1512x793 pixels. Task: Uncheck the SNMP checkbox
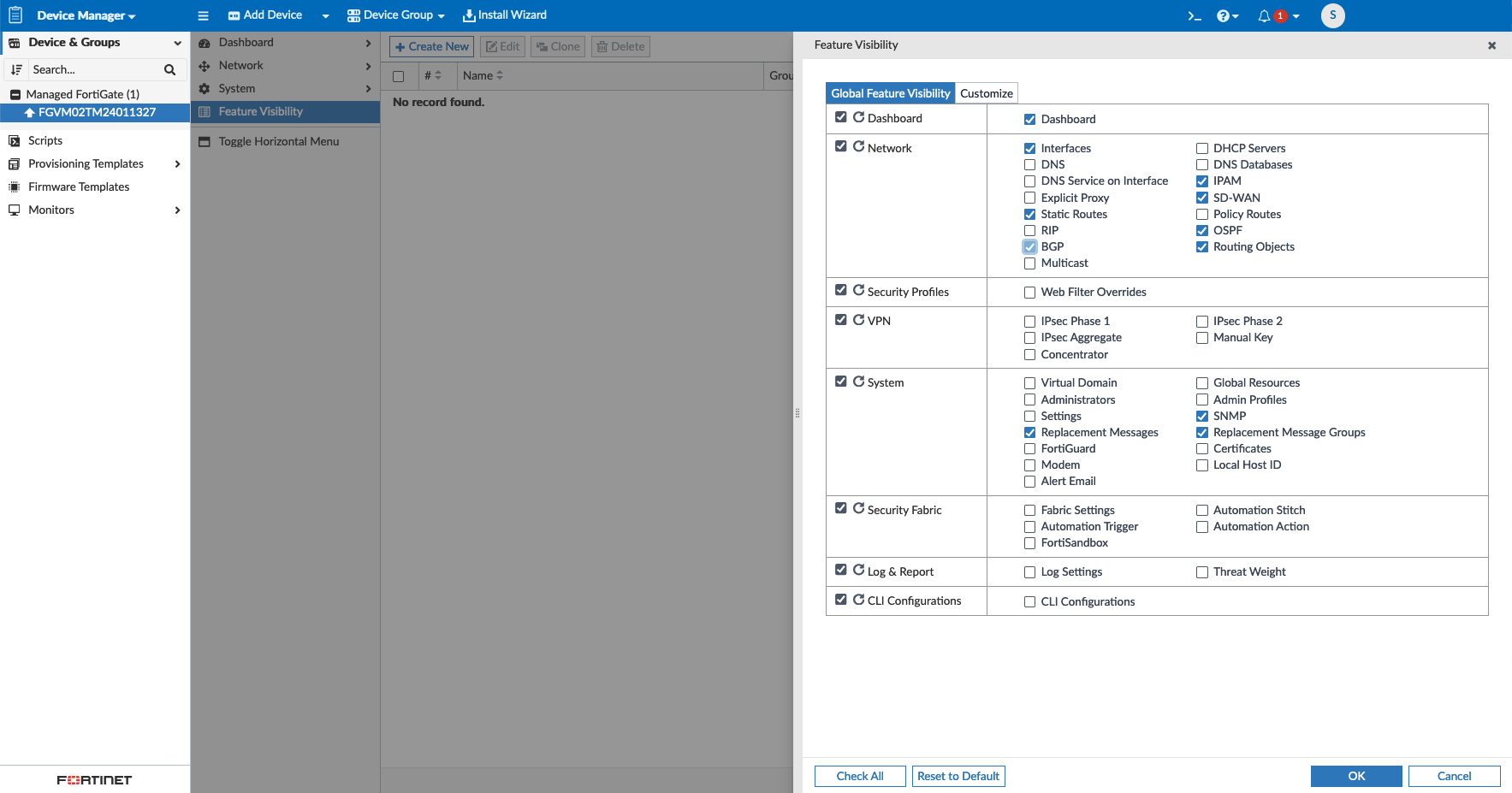[1202, 417]
